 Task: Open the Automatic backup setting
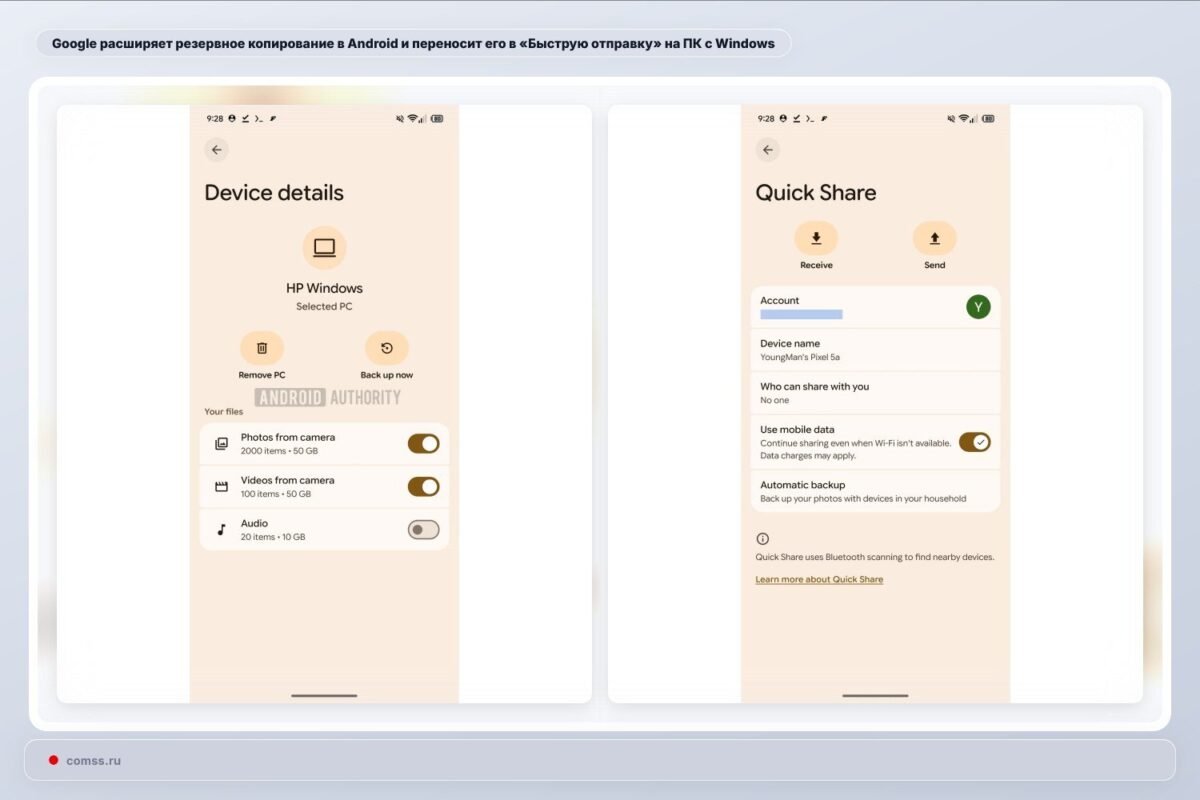[875, 491]
